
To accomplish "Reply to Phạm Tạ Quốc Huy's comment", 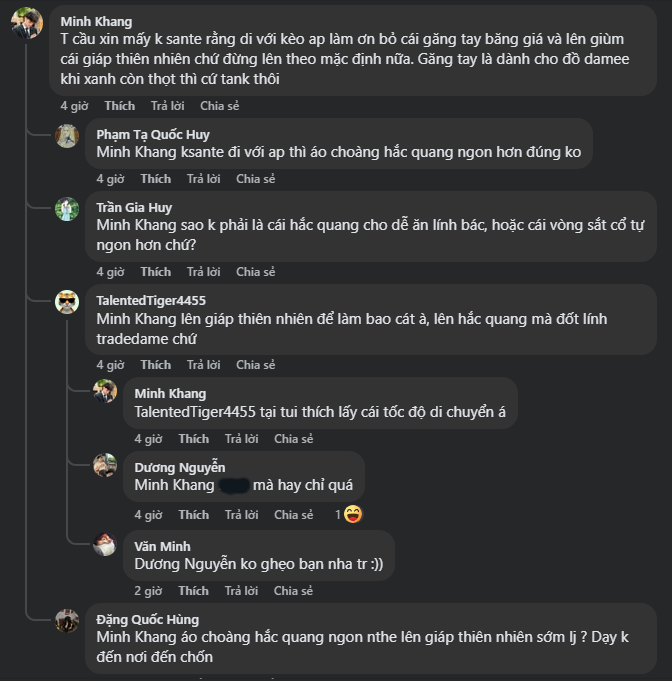I will [205, 179].
